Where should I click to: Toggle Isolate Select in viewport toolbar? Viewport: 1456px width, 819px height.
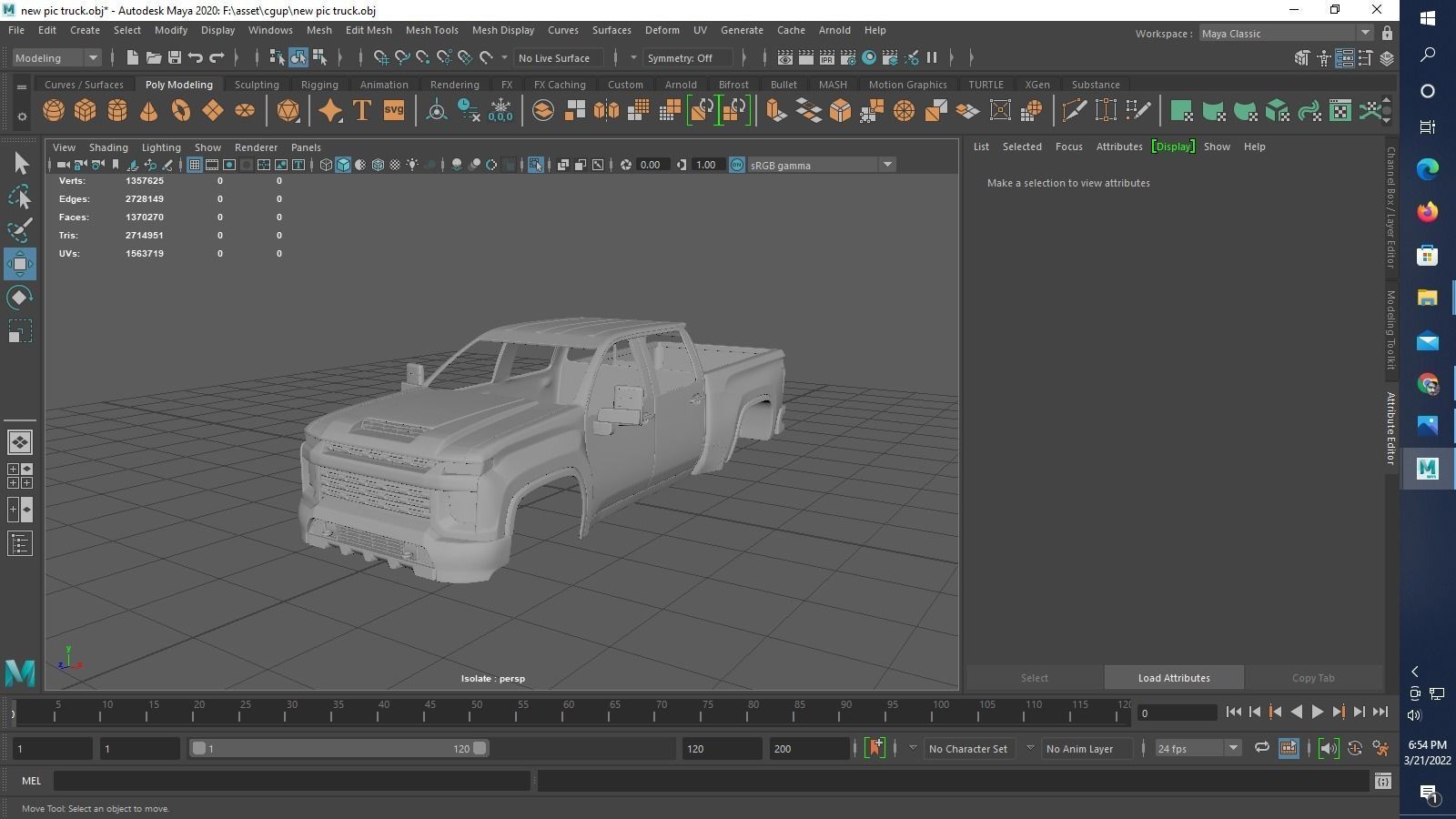(535, 165)
